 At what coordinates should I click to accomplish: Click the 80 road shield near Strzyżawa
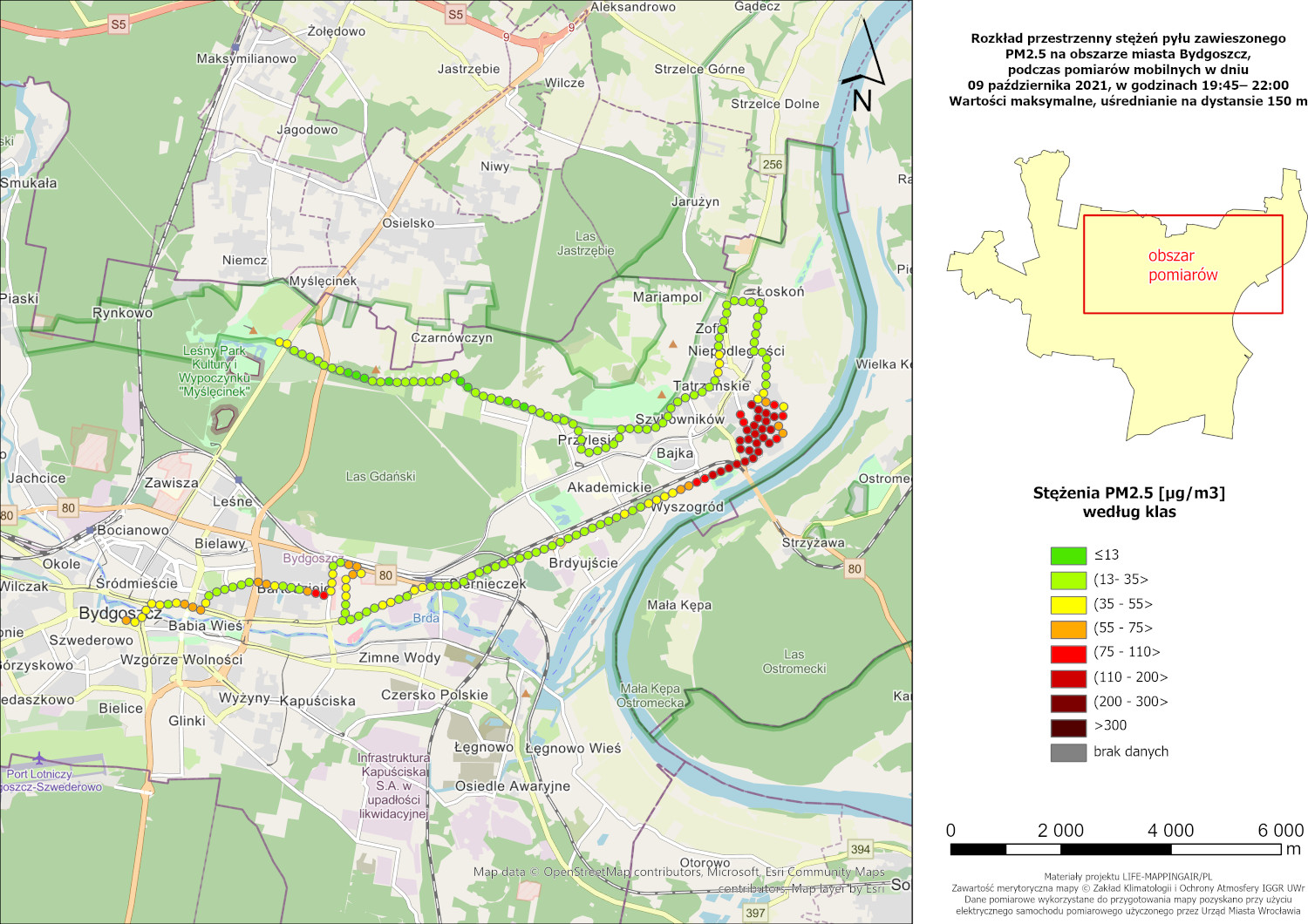(854, 568)
